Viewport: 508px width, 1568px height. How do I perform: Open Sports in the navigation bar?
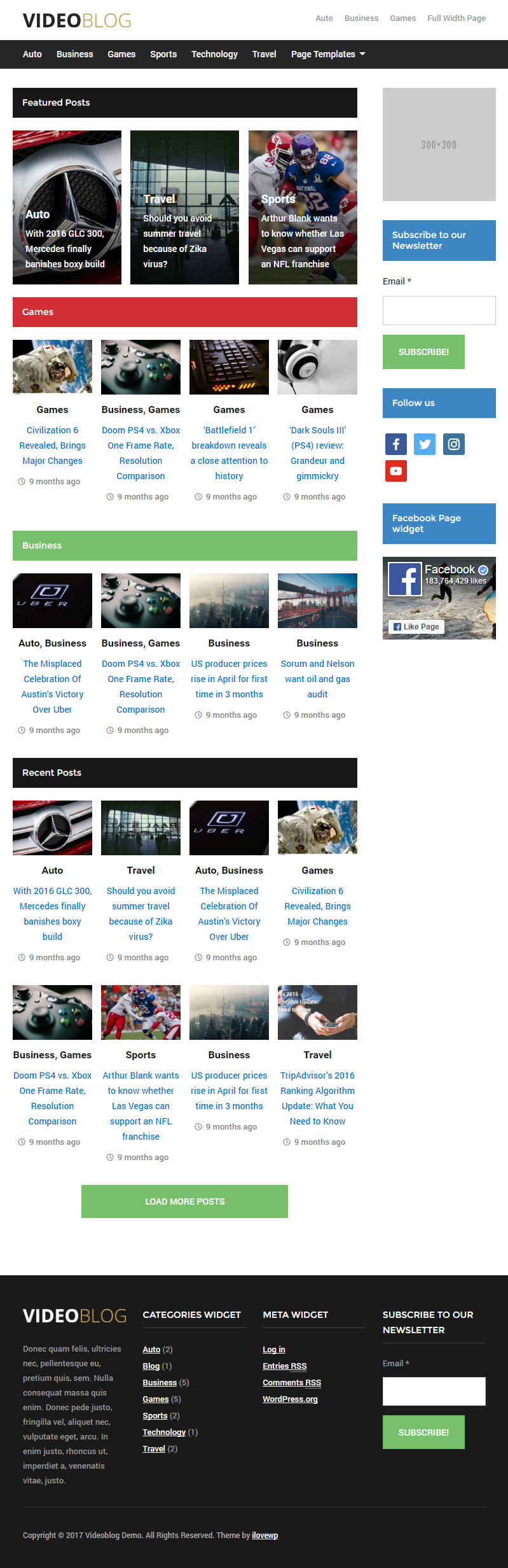163,54
